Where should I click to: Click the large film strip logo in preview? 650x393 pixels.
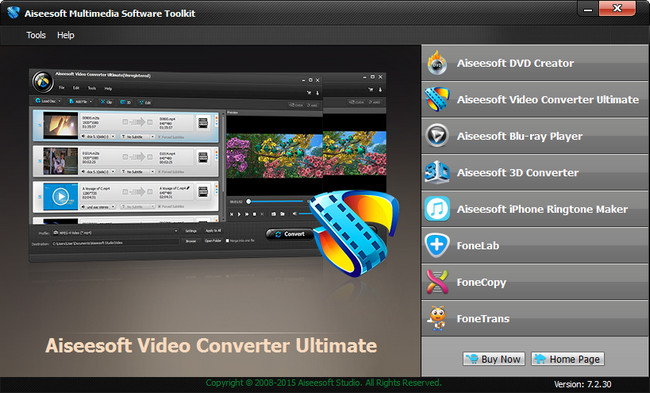pyautogui.click(x=354, y=233)
